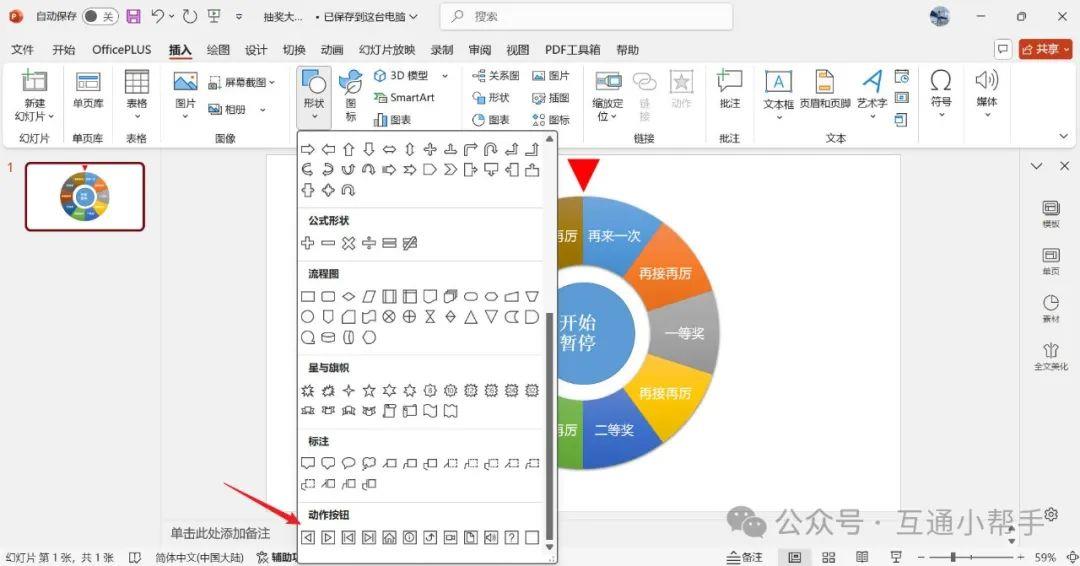Click the zoom slider handle
Image resolution: width=1080 pixels, height=566 pixels.
point(953,557)
